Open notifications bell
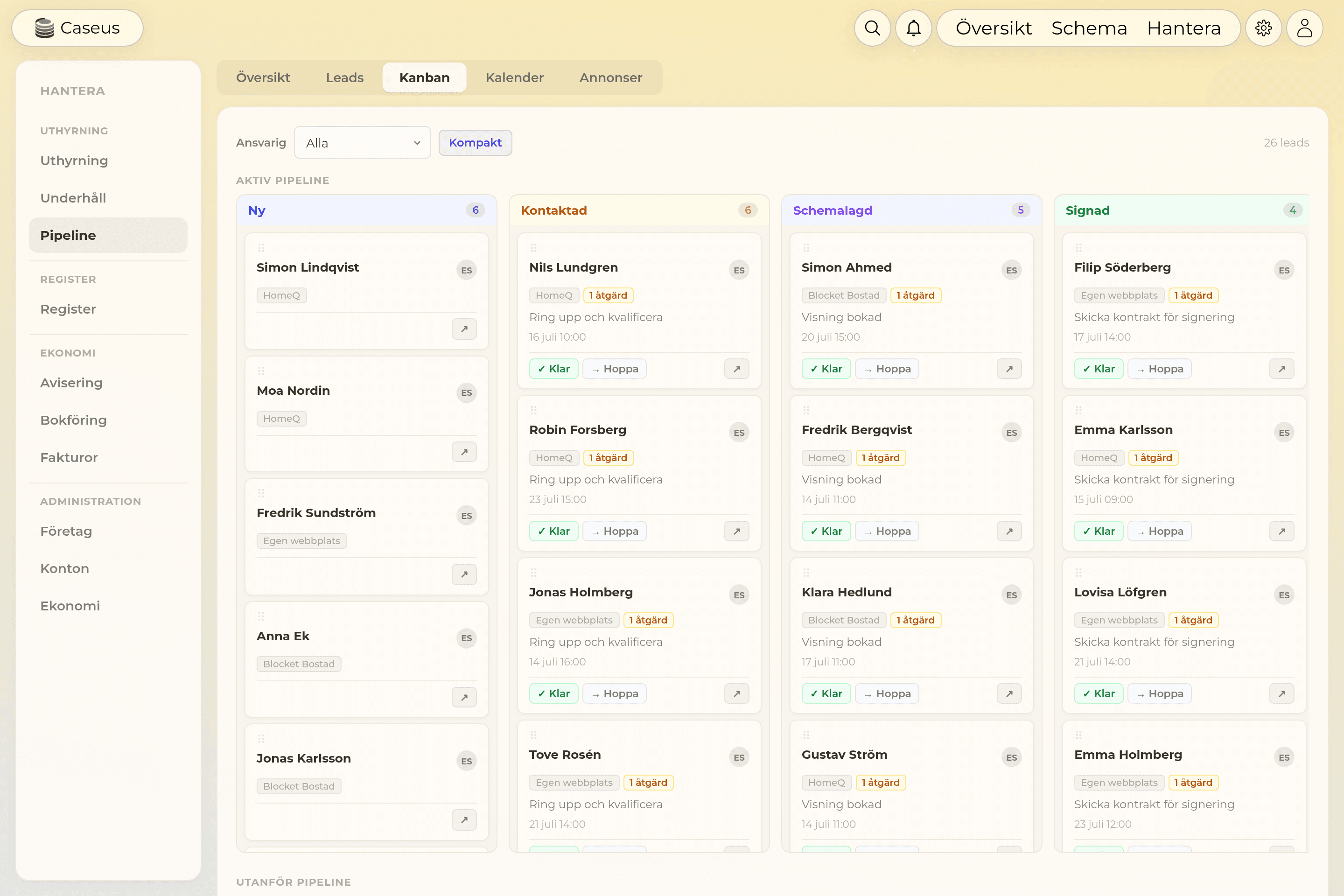The height and width of the screenshot is (896, 1344). (913, 28)
